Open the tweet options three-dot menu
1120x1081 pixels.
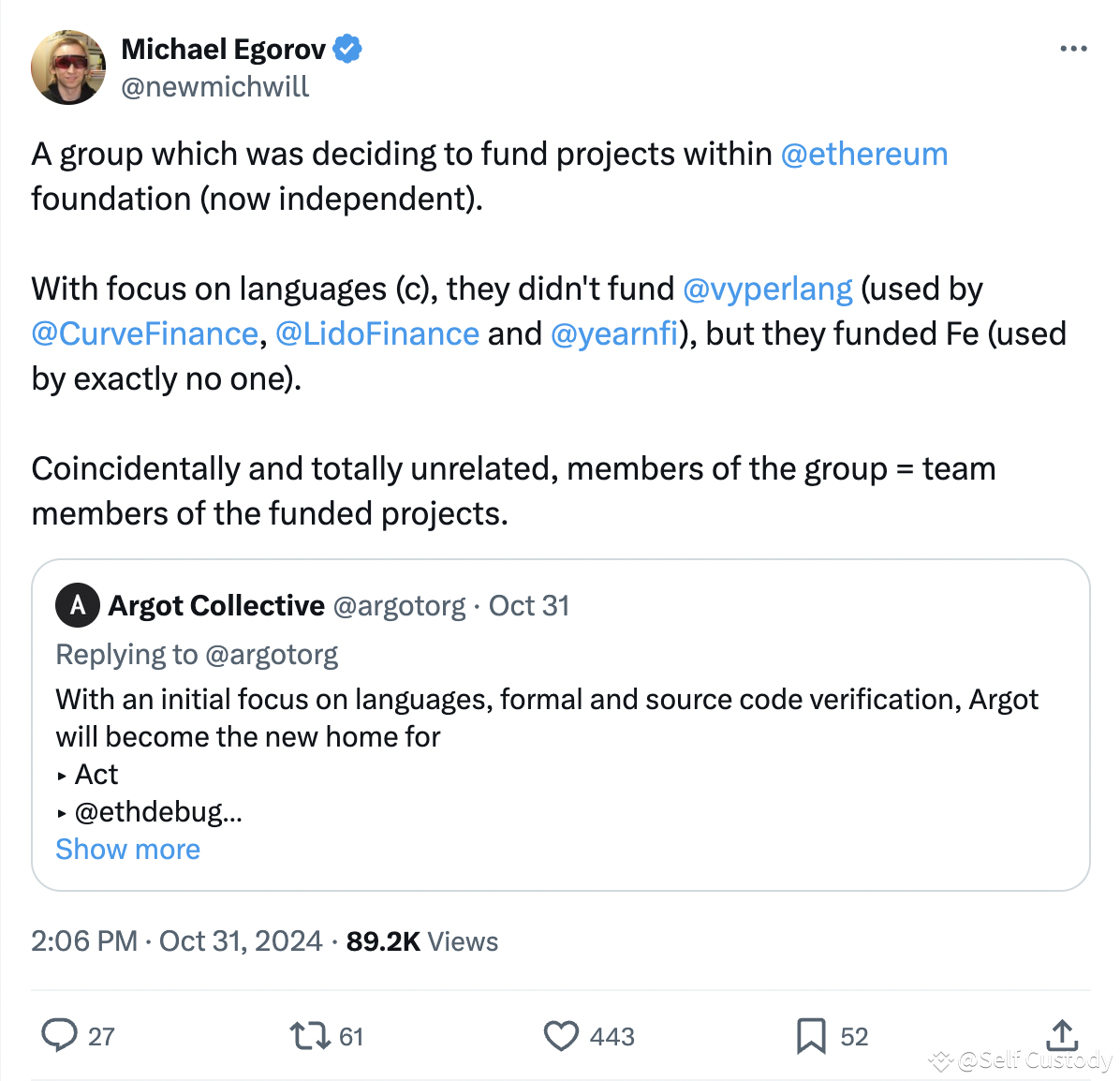(1073, 48)
